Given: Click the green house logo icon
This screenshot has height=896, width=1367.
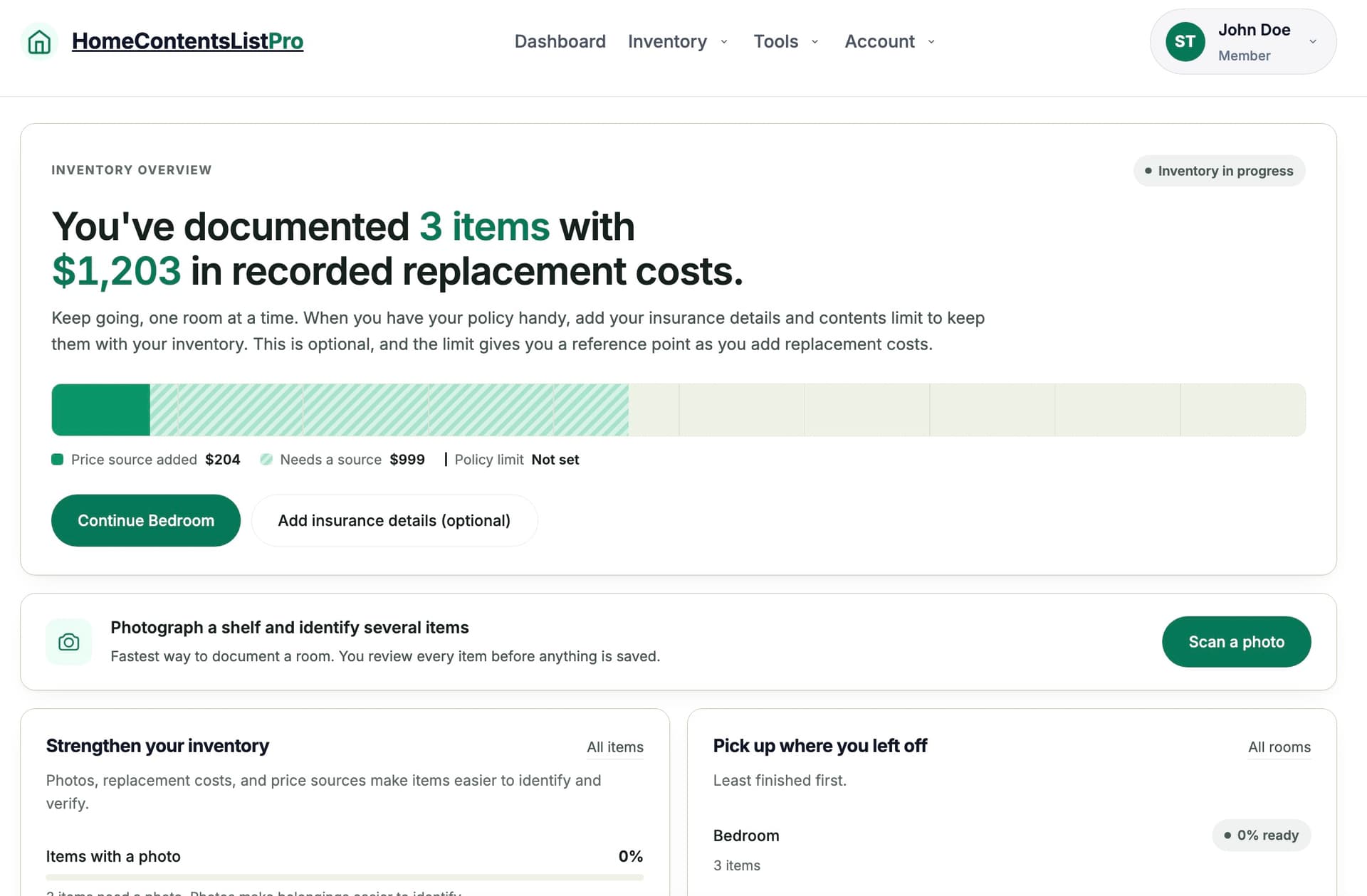Looking at the screenshot, I should [39, 41].
